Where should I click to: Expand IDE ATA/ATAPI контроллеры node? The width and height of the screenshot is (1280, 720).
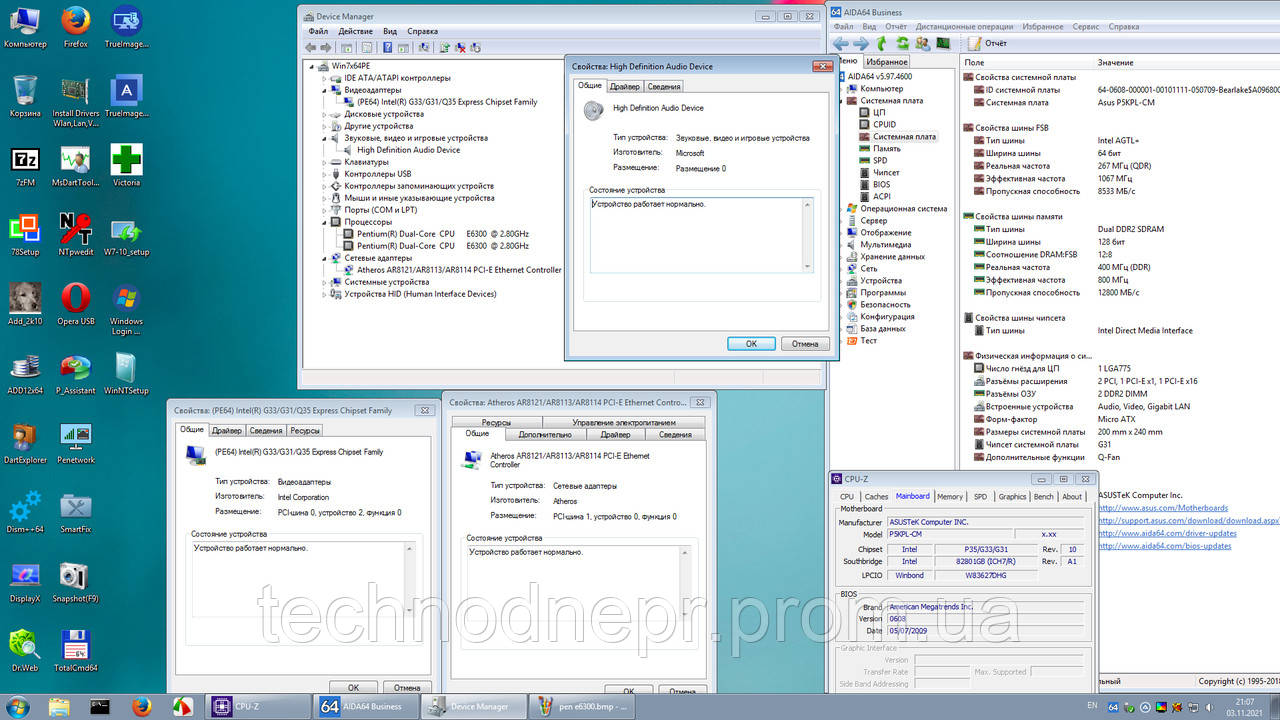[324, 78]
